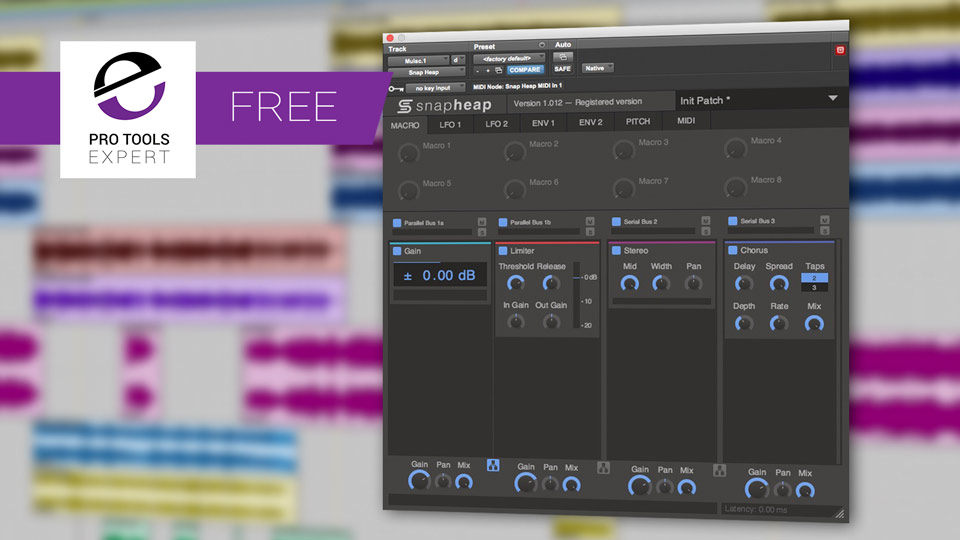Click the plug-in automation enable icon under Auto
Viewport: 960px width, 540px height.
click(563, 57)
